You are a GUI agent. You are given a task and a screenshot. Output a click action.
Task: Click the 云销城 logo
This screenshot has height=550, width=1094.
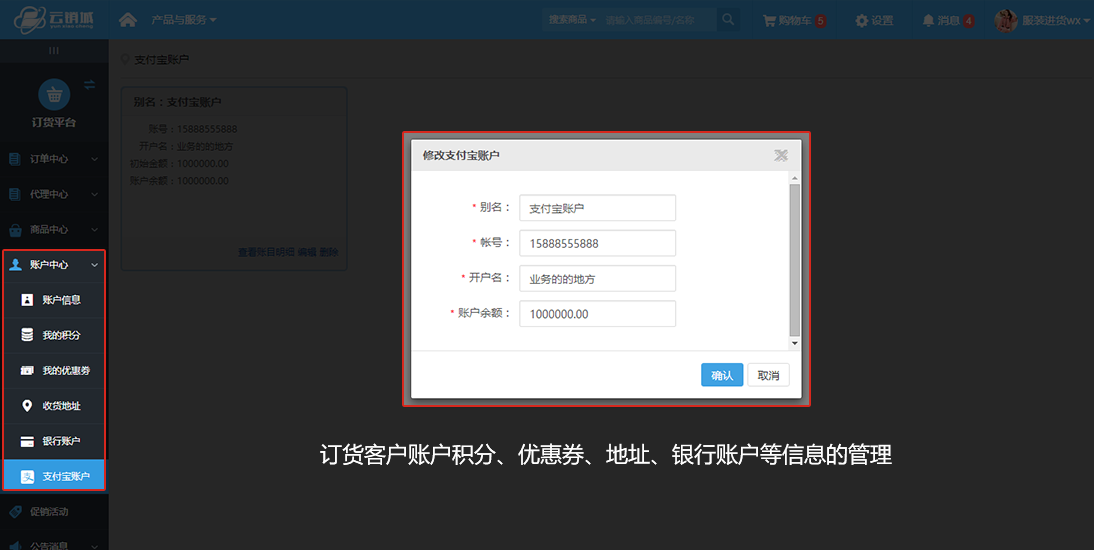click(x=54, y=20)
